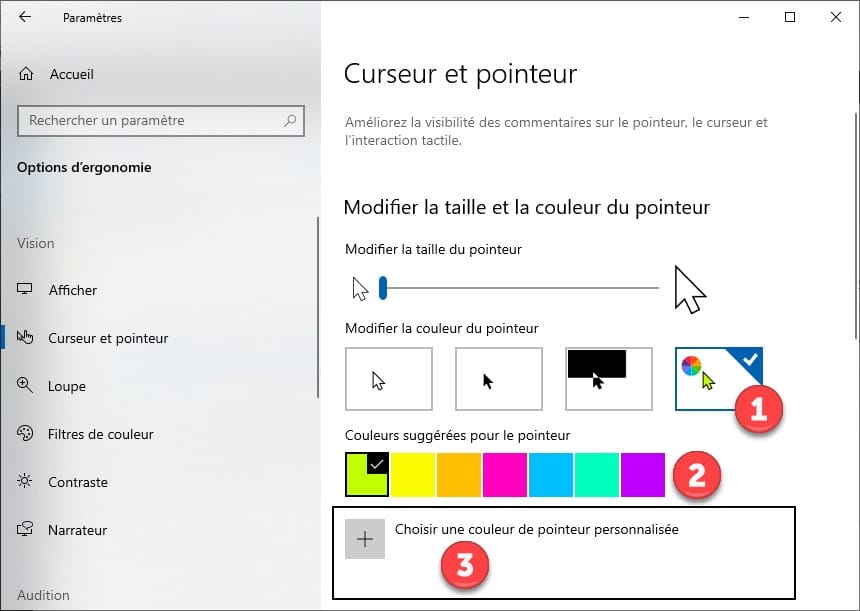Screen dimensions: 860x611
Task: Choose the custom color pointer option
Action: [x=719, y=379]
